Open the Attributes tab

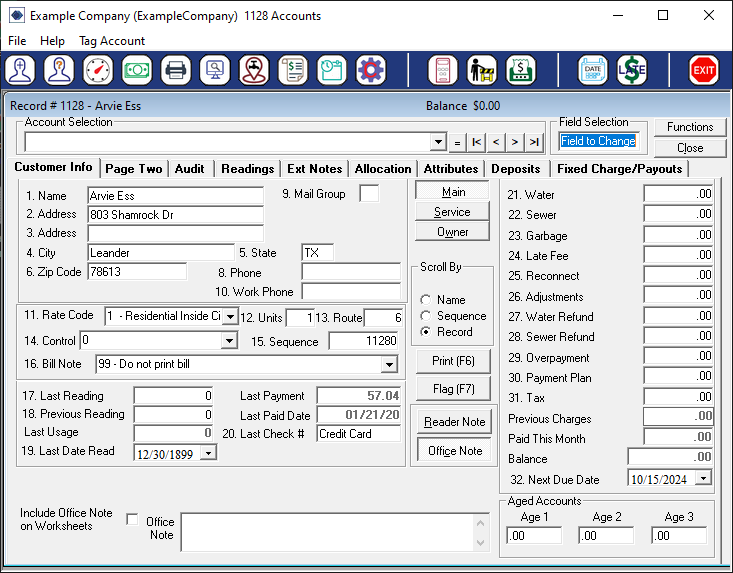[x=451, y=169]
